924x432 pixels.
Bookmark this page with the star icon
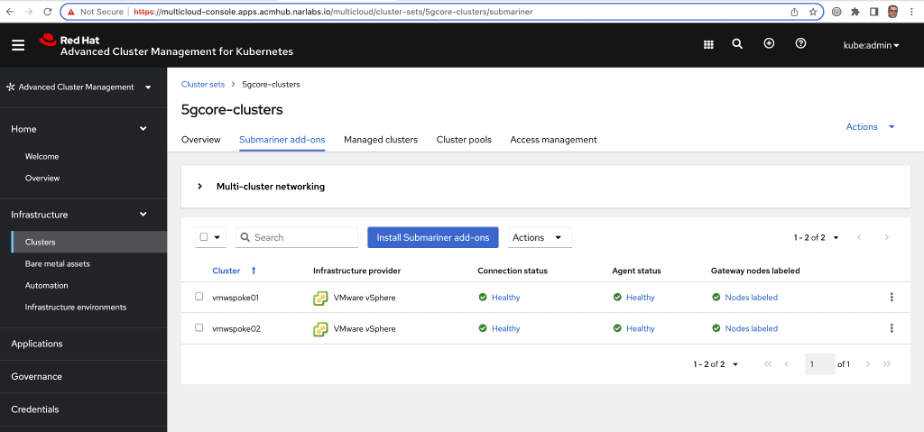coord(811,12)
